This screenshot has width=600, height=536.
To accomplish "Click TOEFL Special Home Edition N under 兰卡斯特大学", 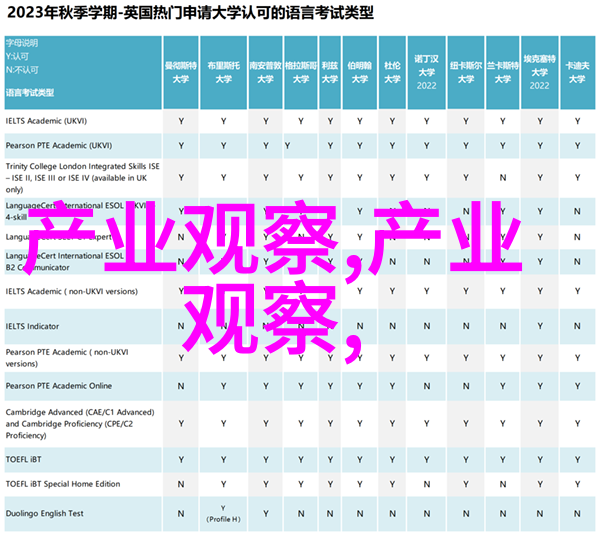I will 502,484.
